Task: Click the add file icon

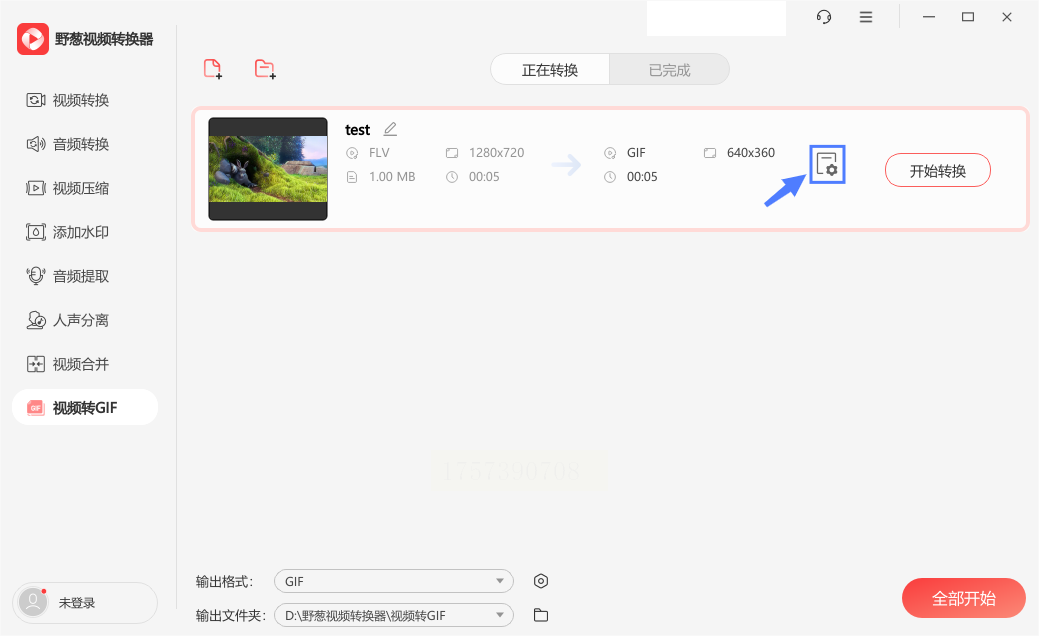Action: [x=213, y=69]
